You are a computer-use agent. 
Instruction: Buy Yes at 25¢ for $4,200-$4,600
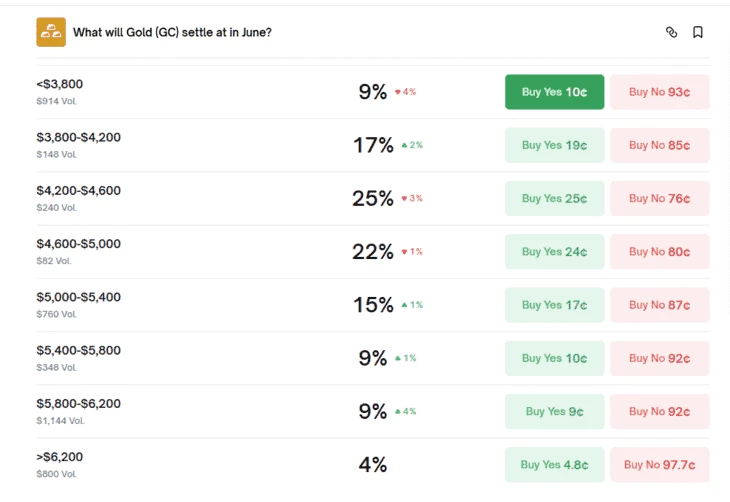554,198
